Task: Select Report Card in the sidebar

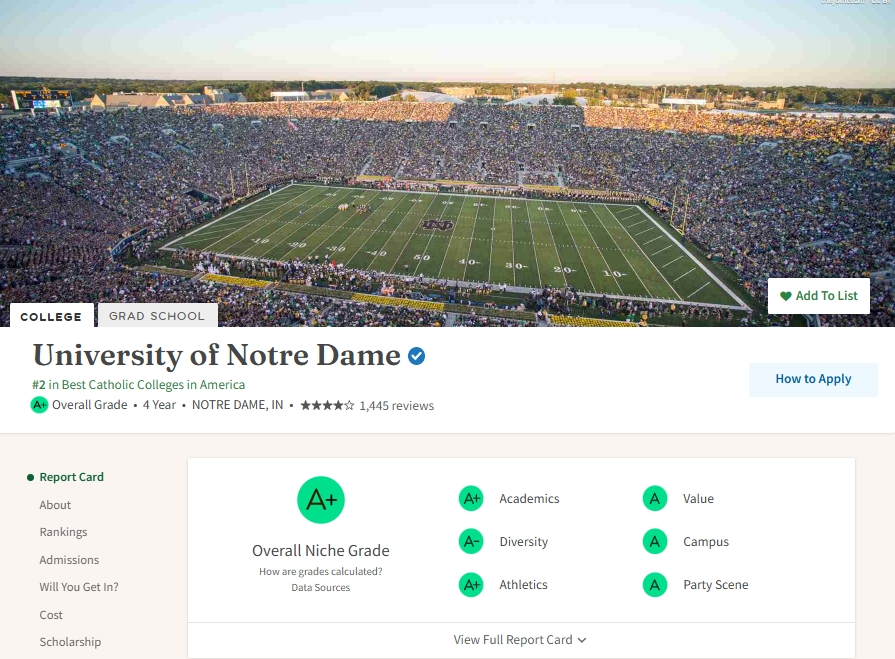Action: click(71, 477)
